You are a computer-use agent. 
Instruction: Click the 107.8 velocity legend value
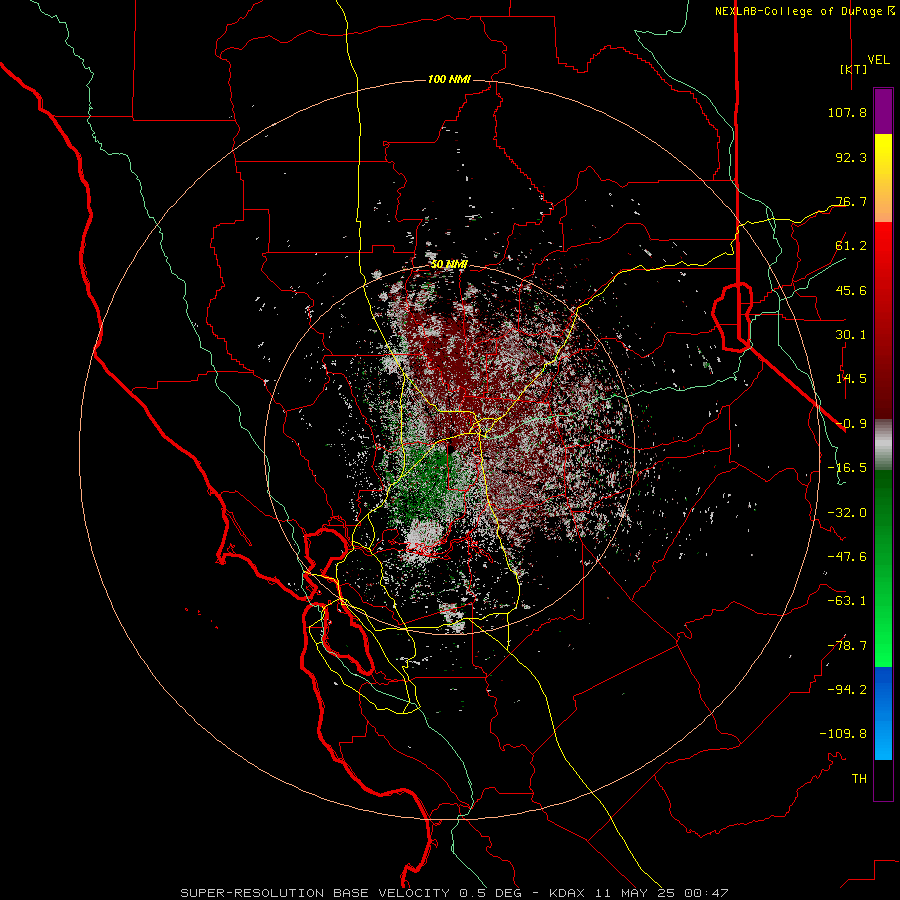click(847, 112)
